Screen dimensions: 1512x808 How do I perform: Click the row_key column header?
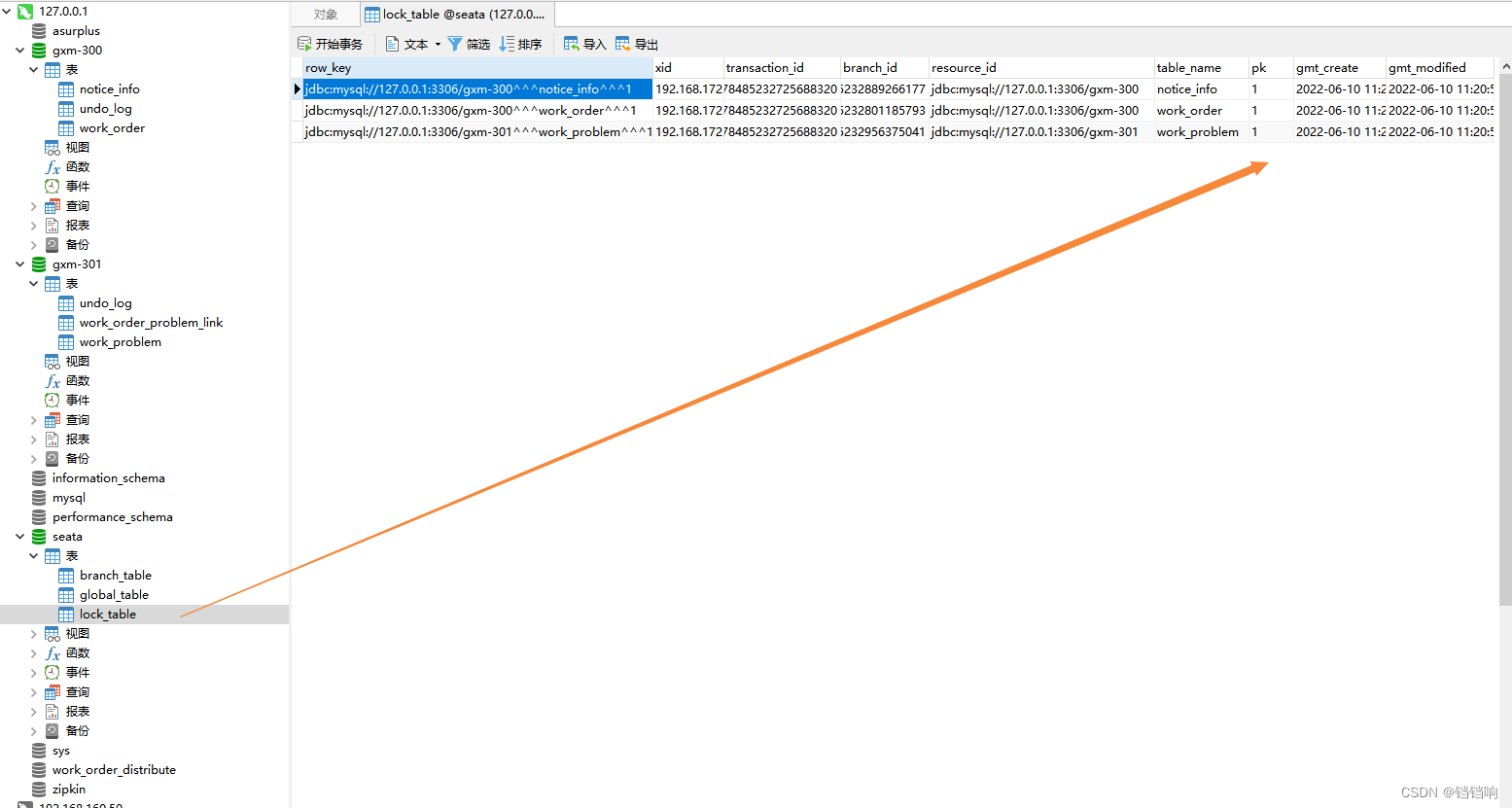[x=477, y=68]
